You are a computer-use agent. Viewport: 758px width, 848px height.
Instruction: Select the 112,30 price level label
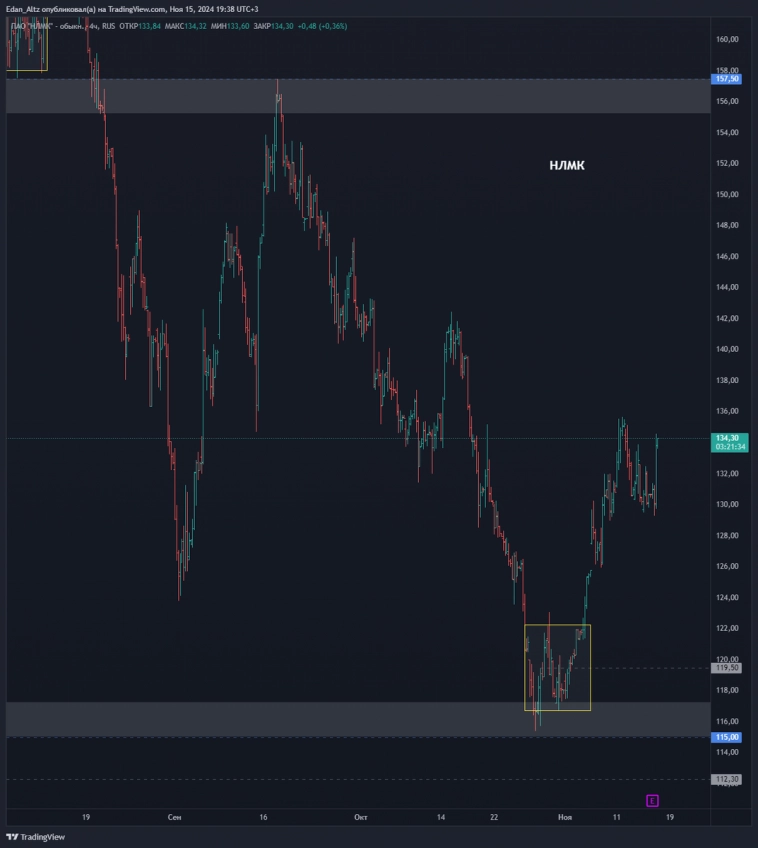[x=726, y=779]
